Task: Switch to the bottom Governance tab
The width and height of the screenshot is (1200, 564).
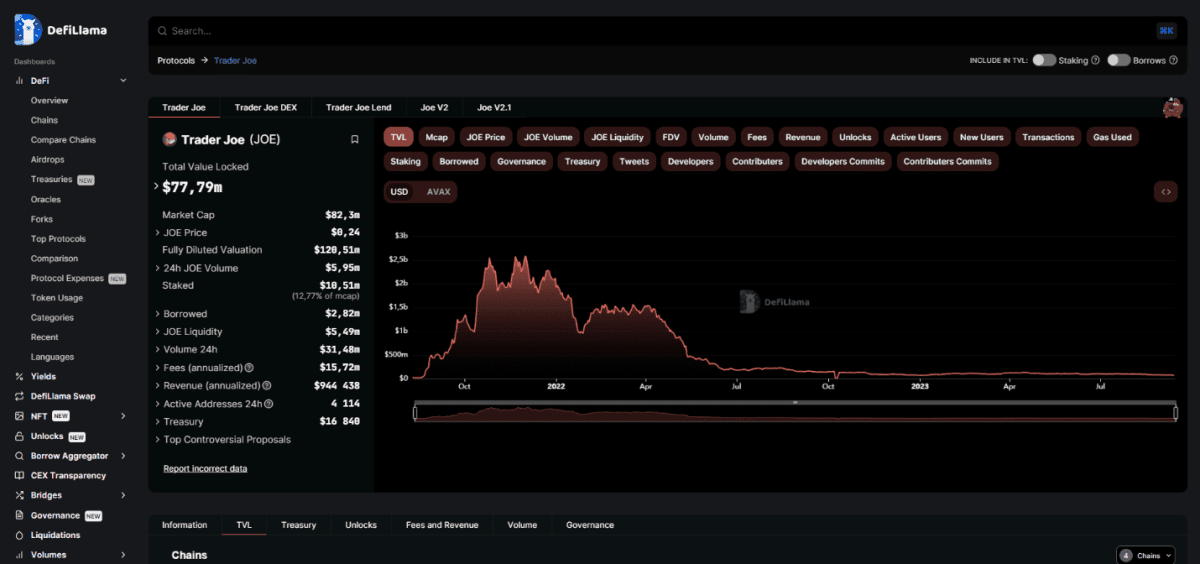Action: coord(590,525)
